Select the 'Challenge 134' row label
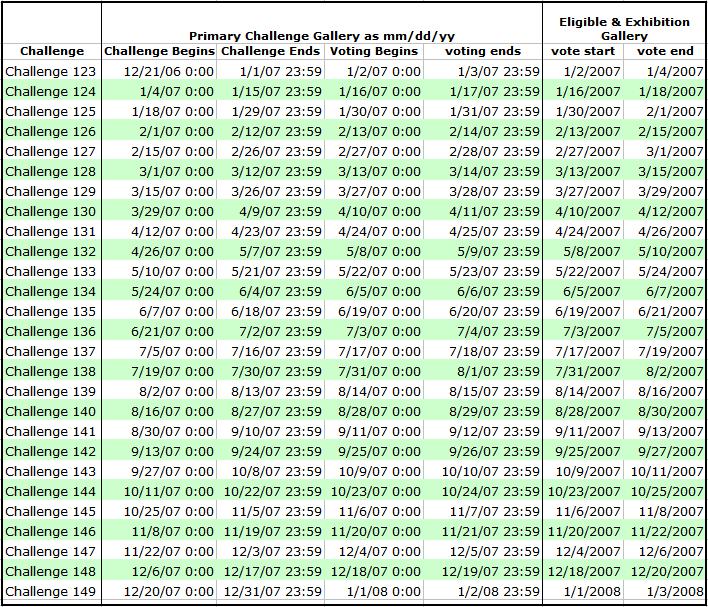This screenshot has width=708, height=607. tap(51, 291)
